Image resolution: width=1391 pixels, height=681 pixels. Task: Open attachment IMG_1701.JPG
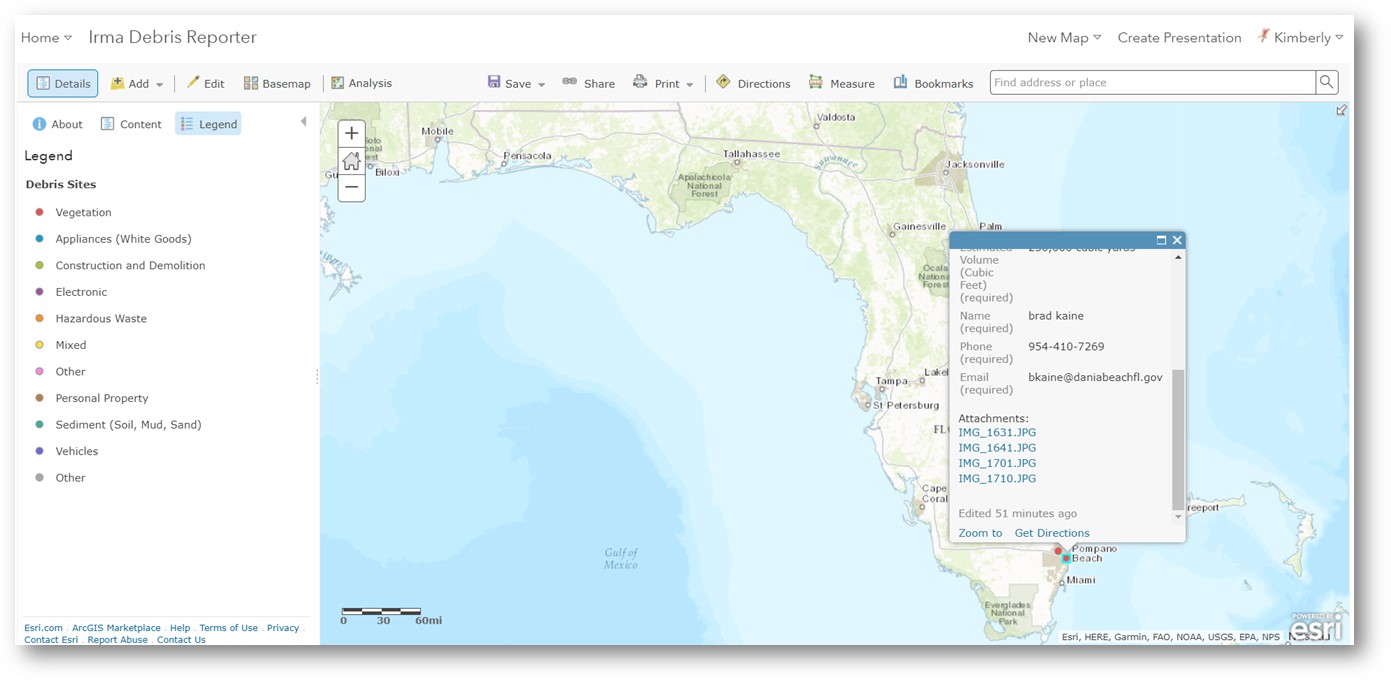coord(997,463)
